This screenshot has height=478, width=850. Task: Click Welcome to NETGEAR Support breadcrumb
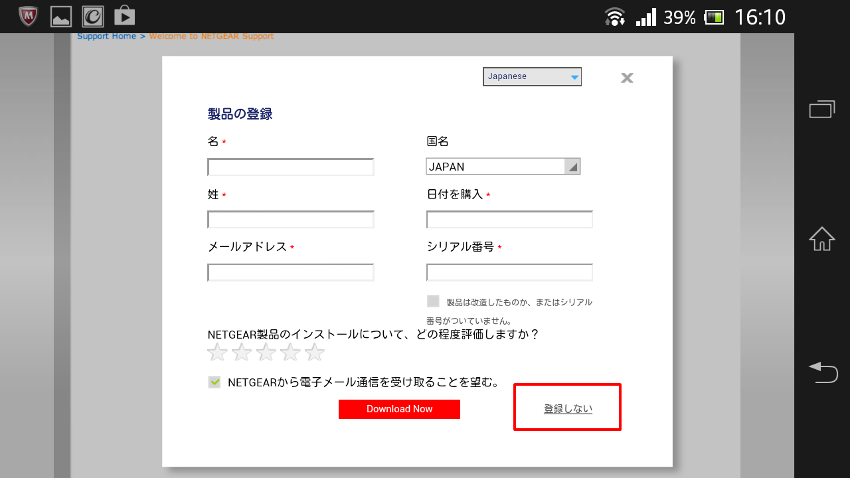tap(211, 36)
